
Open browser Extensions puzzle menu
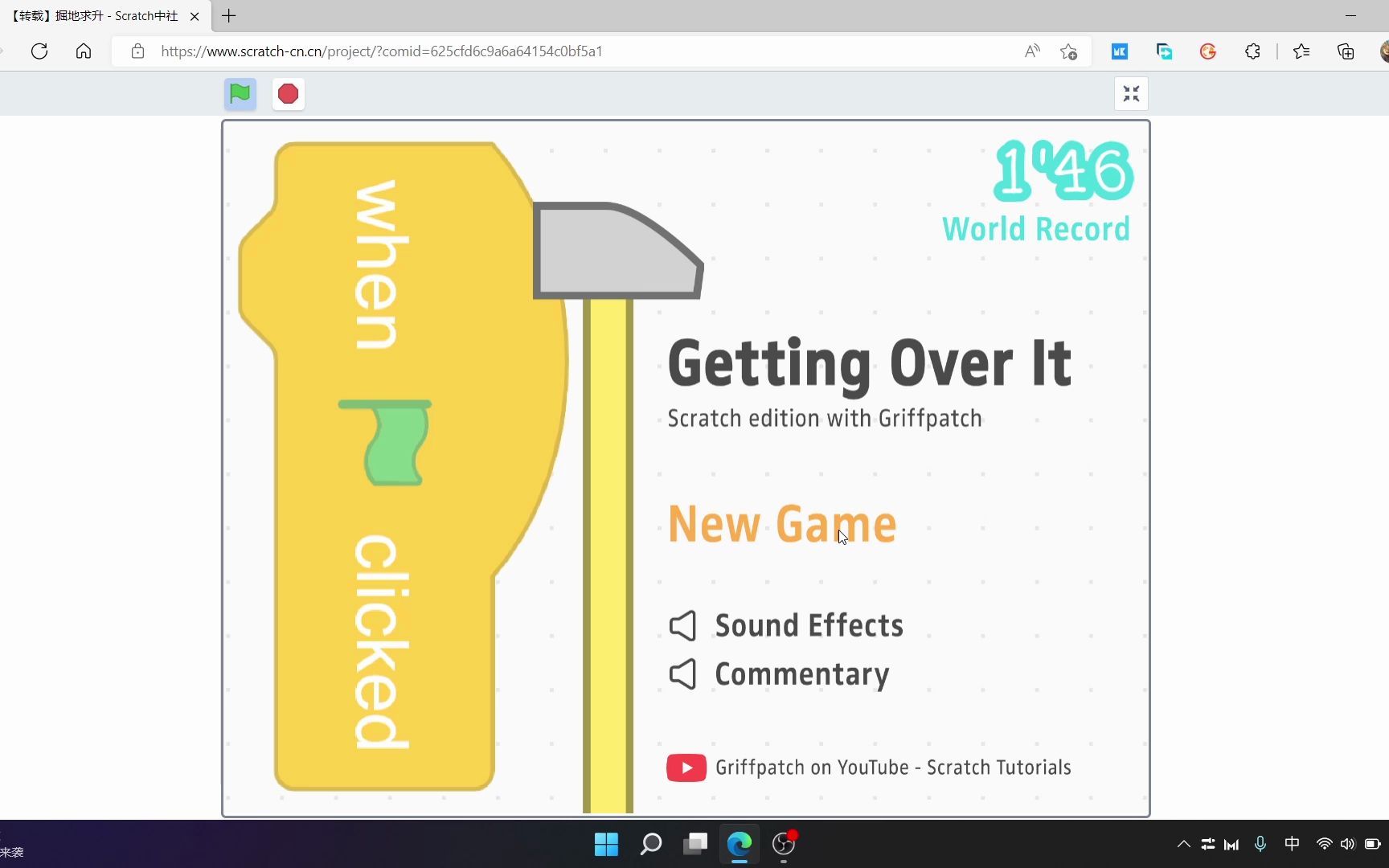[x=1252, y=51]
